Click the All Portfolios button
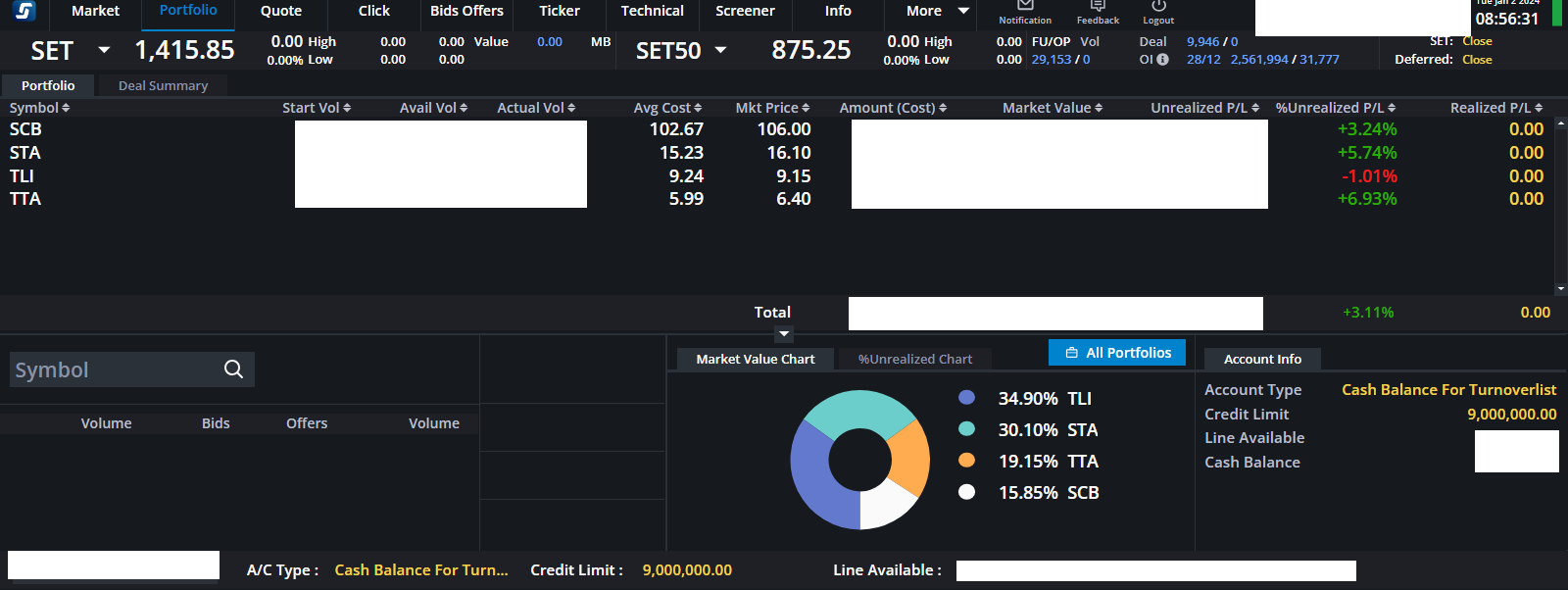 1117,353
